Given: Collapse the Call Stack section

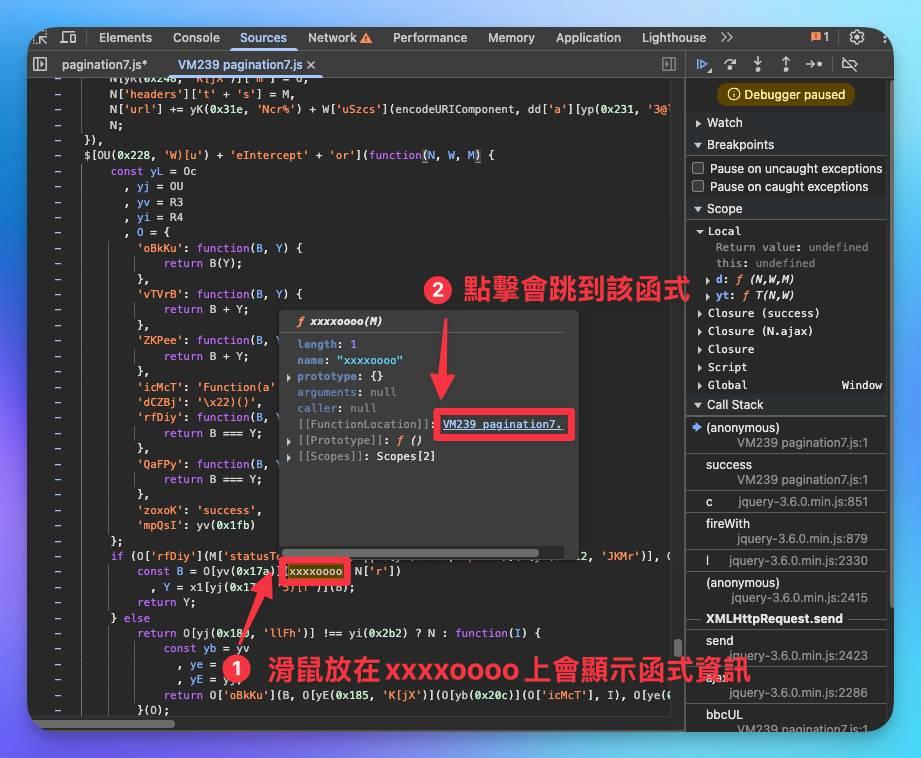Looking at the screenshot, I should pyautogui.click(x=698, y=405).
